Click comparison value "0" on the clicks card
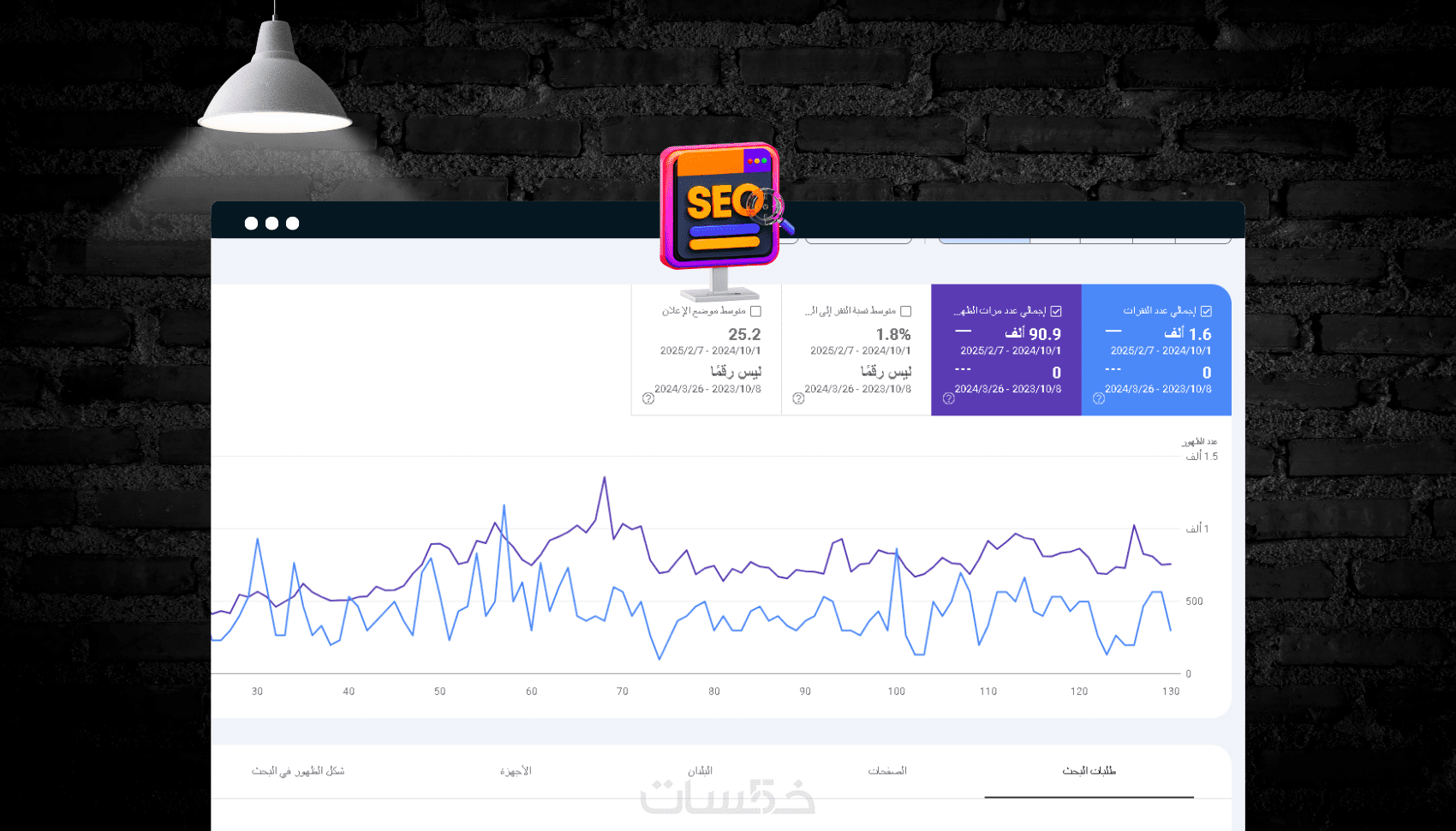 [1207, 373]
